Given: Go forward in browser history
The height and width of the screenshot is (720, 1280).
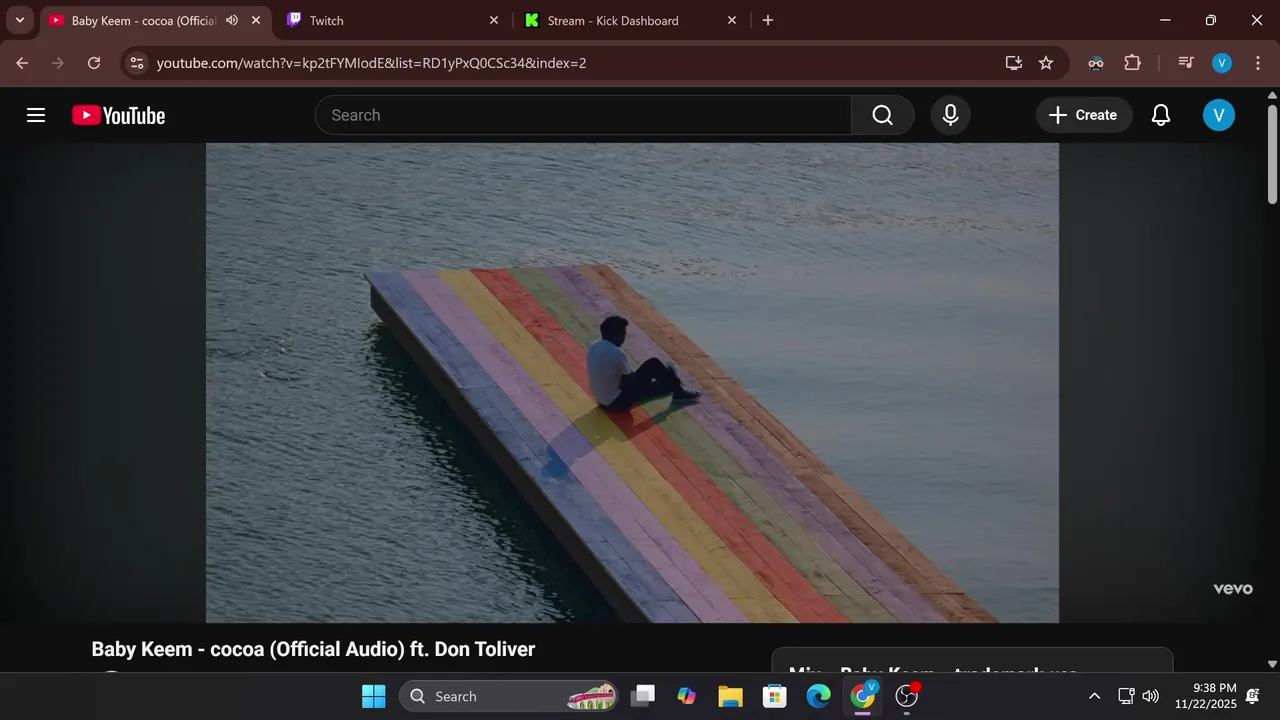Looking at the screenshot, I should (58, 63).
